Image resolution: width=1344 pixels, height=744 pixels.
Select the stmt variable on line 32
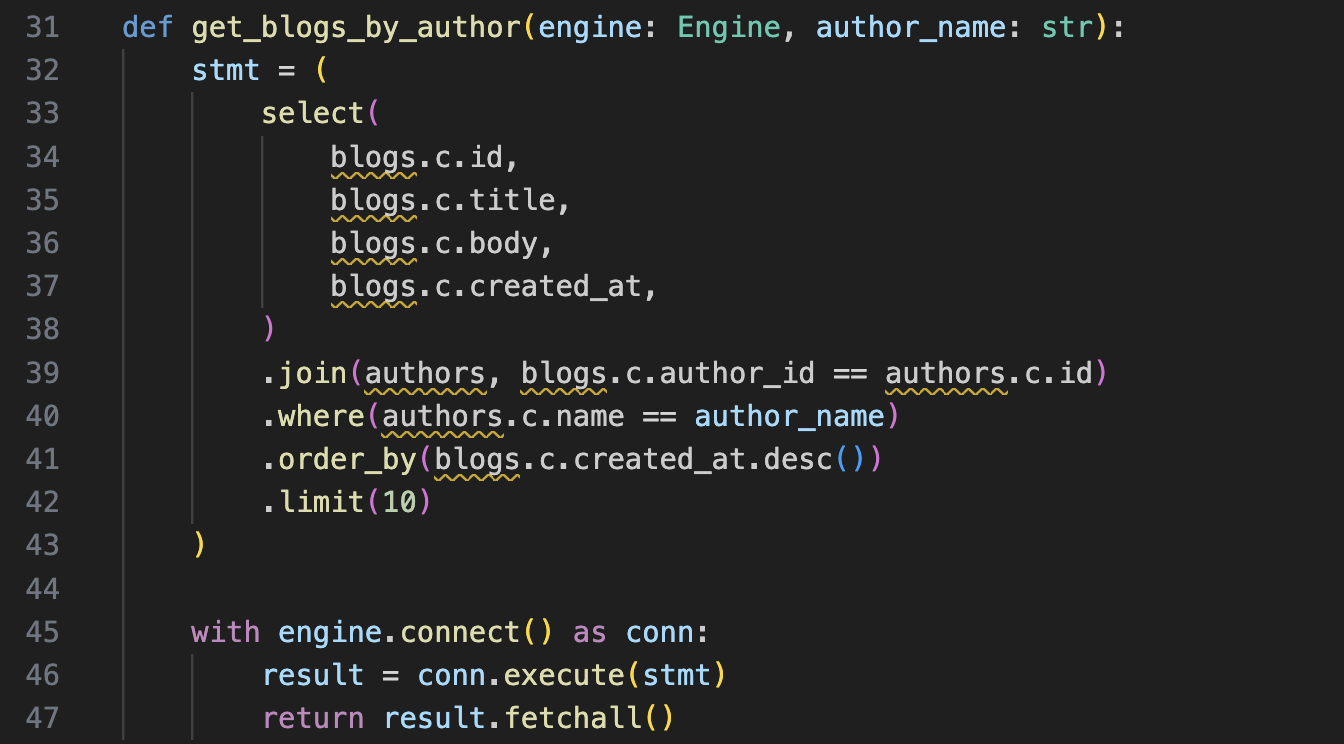[225, 70]
